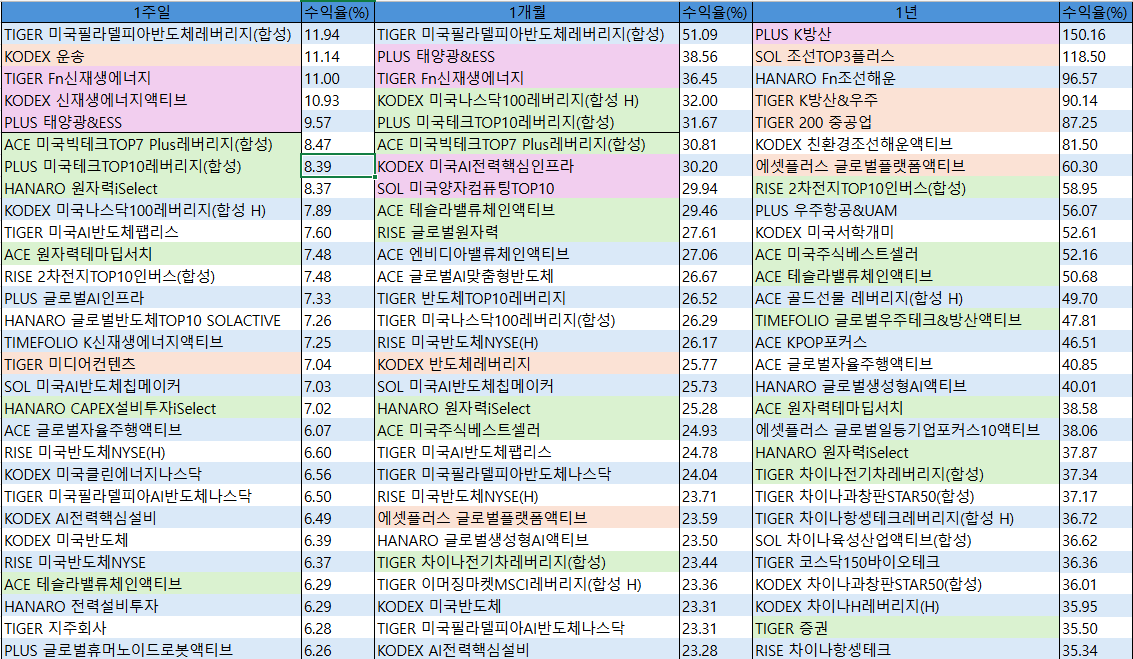Click the TIMEFOLIO K신재생에너지액티브 cell

tap(150, 343)
